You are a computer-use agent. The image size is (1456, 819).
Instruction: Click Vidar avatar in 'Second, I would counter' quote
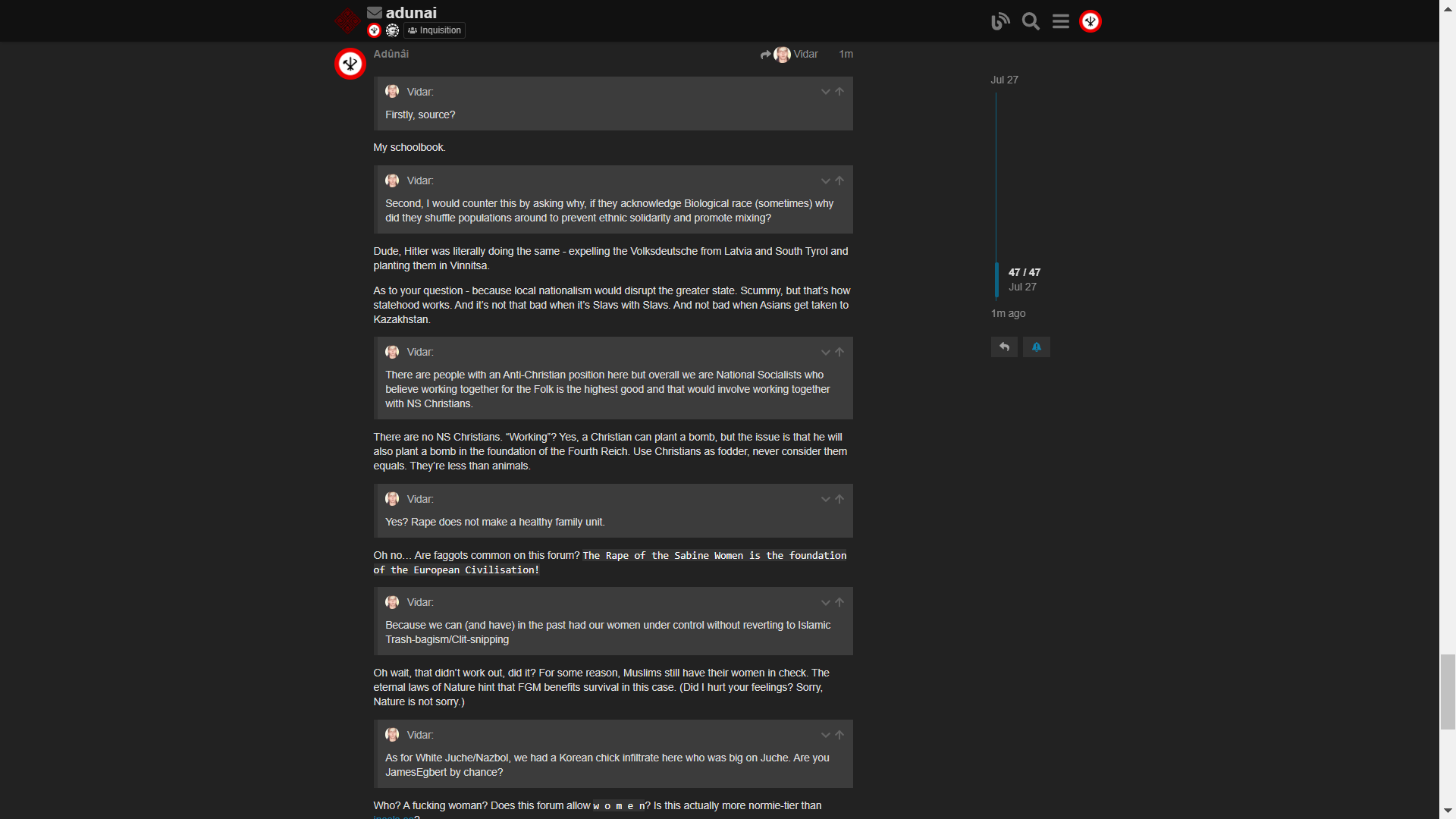tap(392, 180)
